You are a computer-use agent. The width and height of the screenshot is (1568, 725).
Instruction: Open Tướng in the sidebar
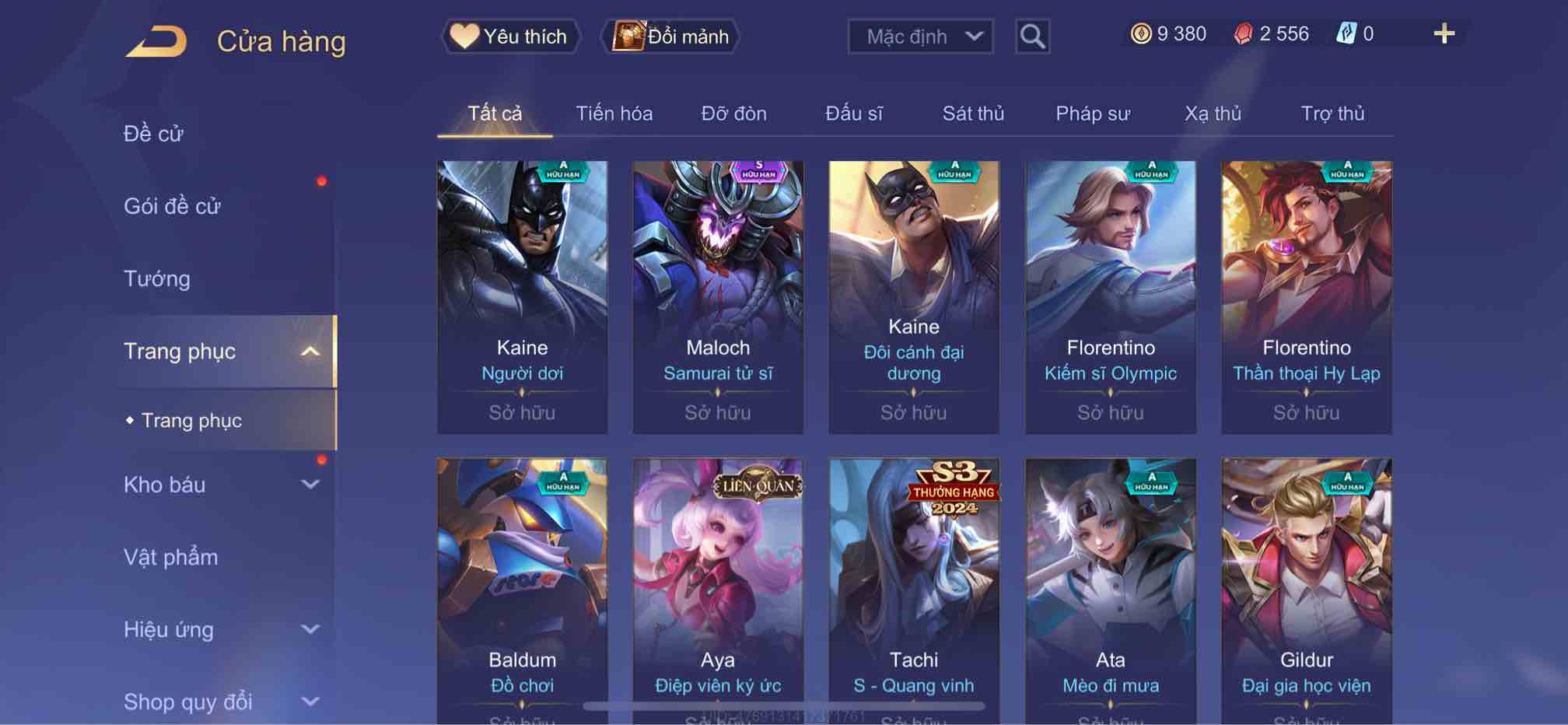click(156, 278)
